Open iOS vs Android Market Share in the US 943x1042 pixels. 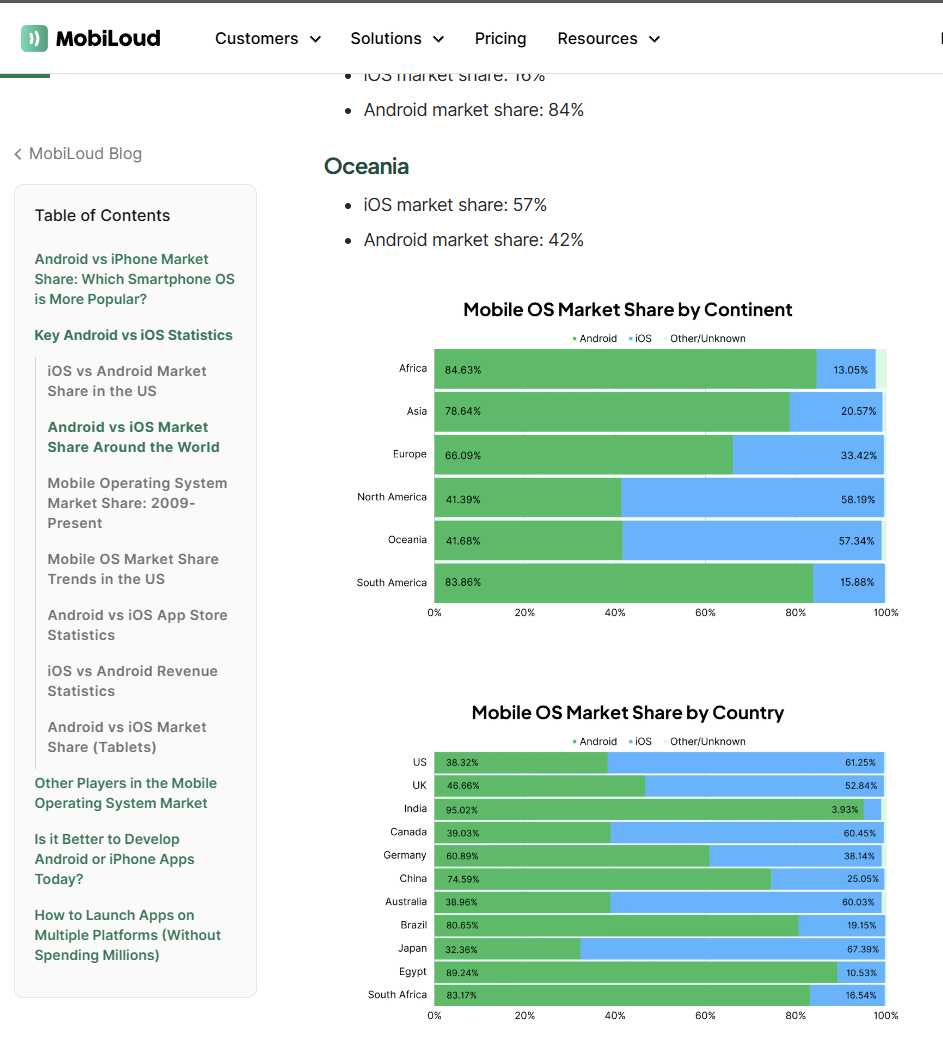pyautogui.click(x=127, y=381)
